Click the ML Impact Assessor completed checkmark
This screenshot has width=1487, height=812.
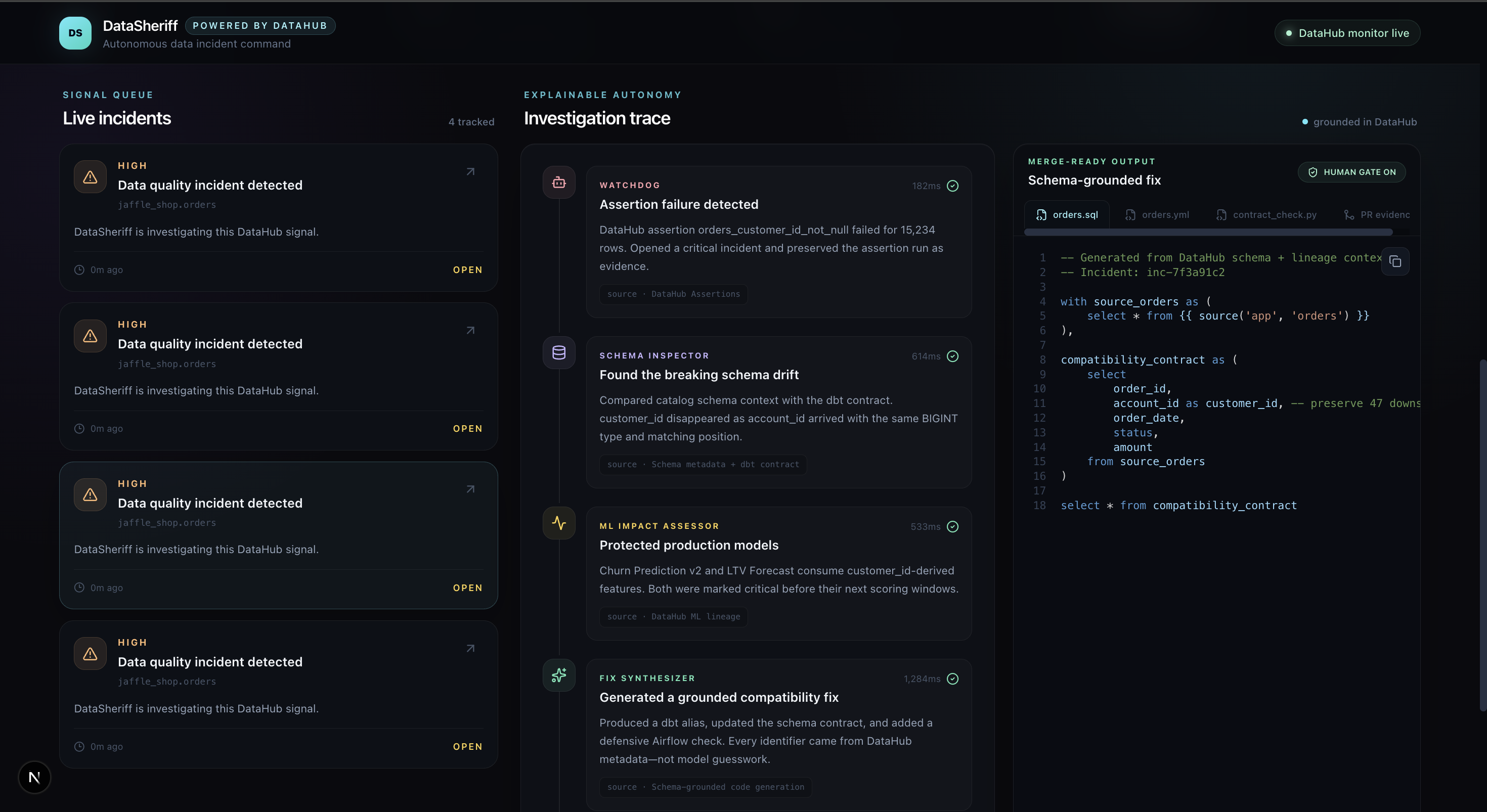[952, 526]
